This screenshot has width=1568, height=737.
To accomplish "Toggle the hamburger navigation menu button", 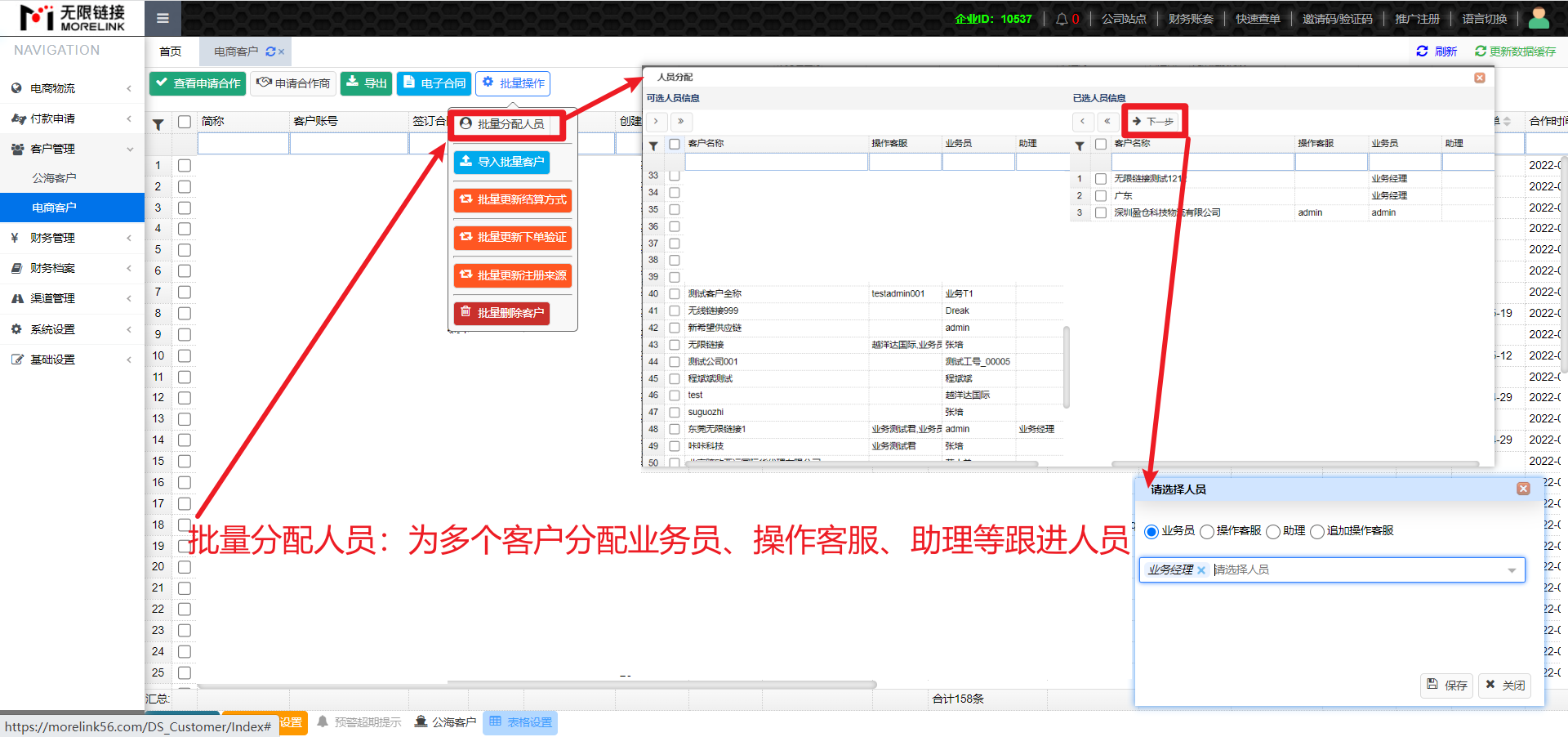I will [163, 18].
